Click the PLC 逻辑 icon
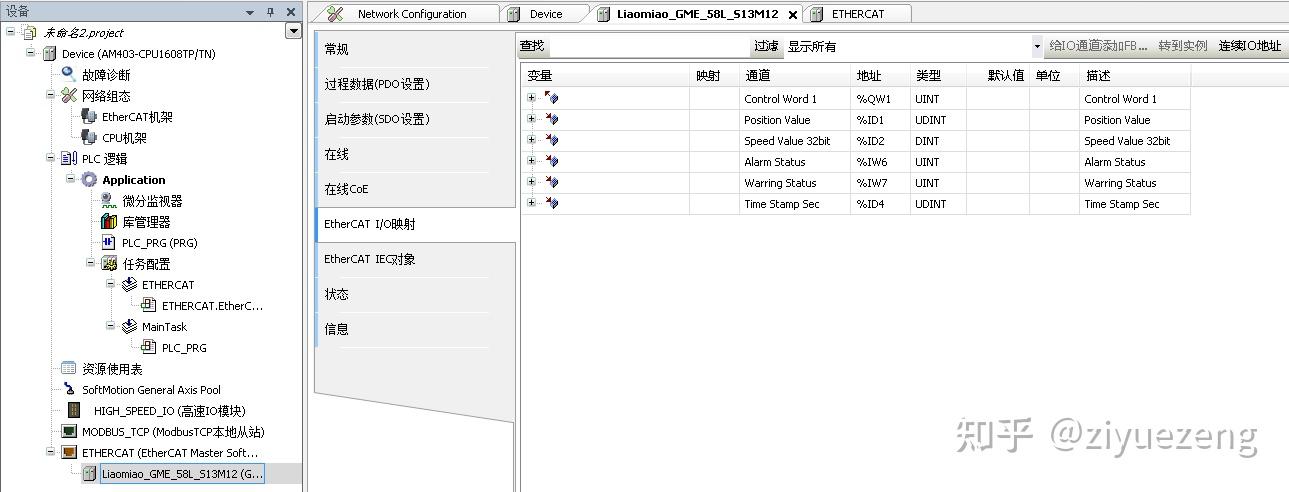The width and height of the screenshot is (1289, 492). pos(69,159)
